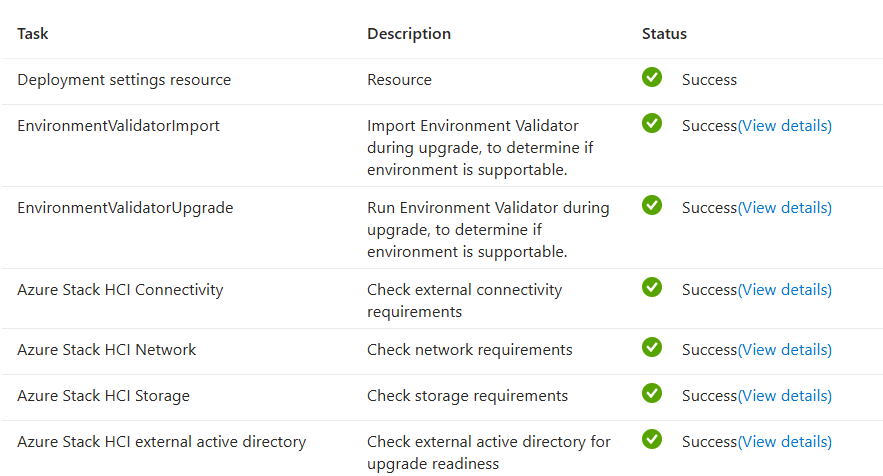Show View details for Azure Stack HCI Storage

tap(784, 396)
